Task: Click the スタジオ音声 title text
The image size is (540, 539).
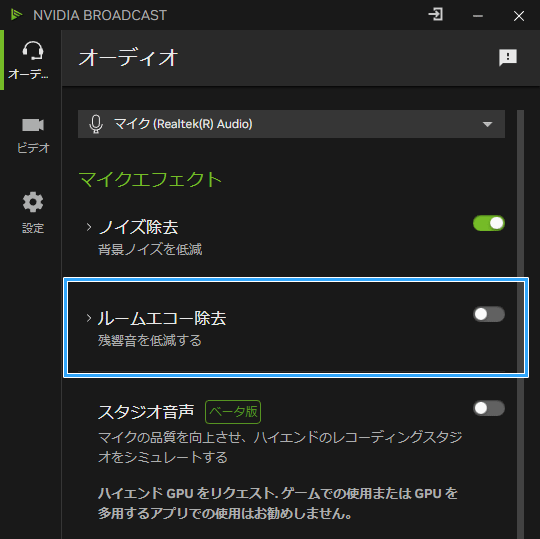Action: point(146,412)
